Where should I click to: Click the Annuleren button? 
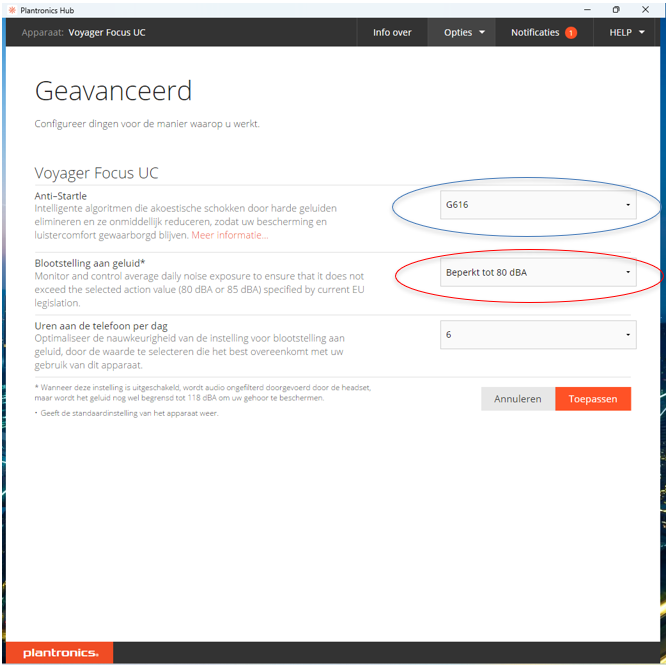(518, 399)
